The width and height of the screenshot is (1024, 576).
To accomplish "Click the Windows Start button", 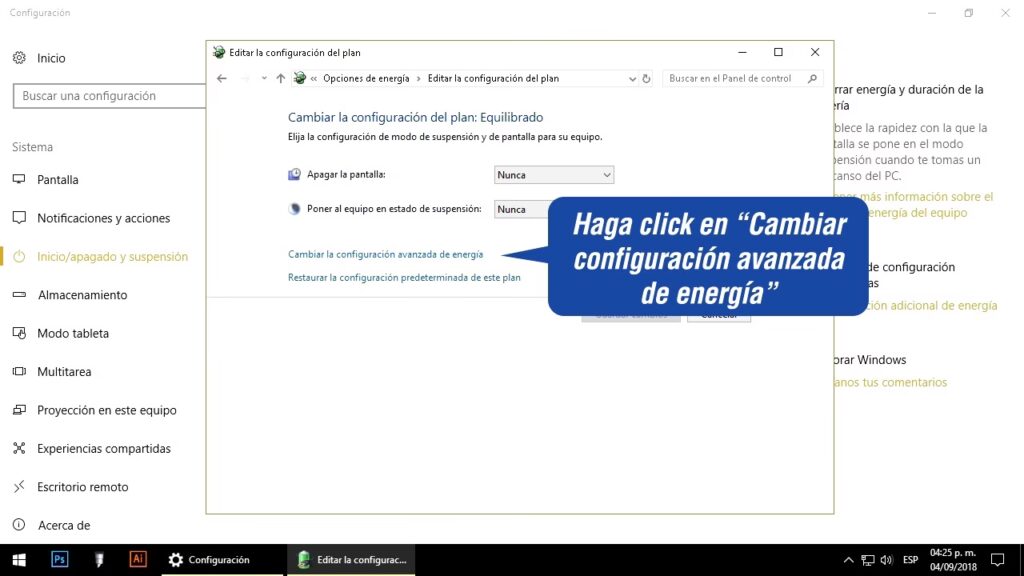I will tap(19, 560).
